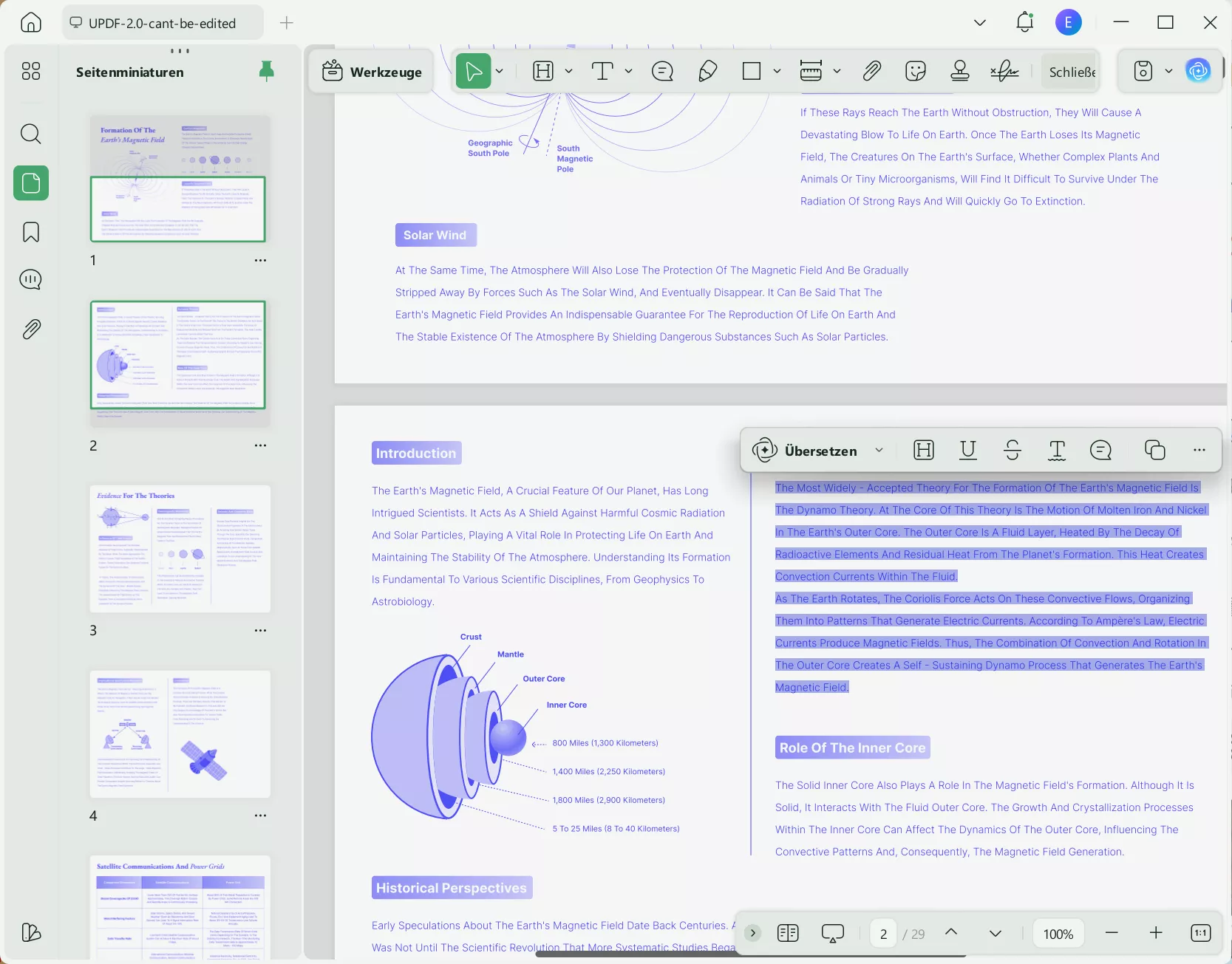Screen dimensions: 1232x964
Task: Open the search panel in sidebar
Action: click(x=31, y=134)
